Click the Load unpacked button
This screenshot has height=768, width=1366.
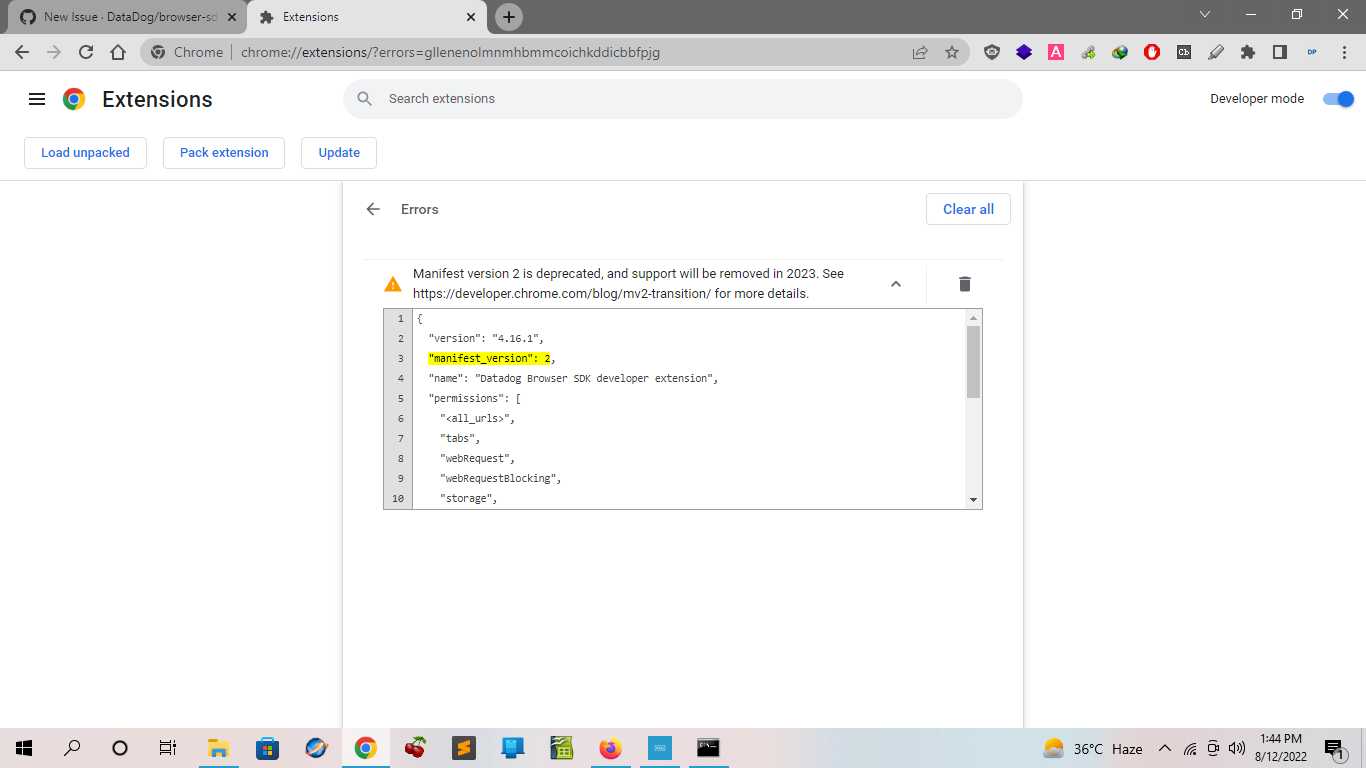point(85,152)
